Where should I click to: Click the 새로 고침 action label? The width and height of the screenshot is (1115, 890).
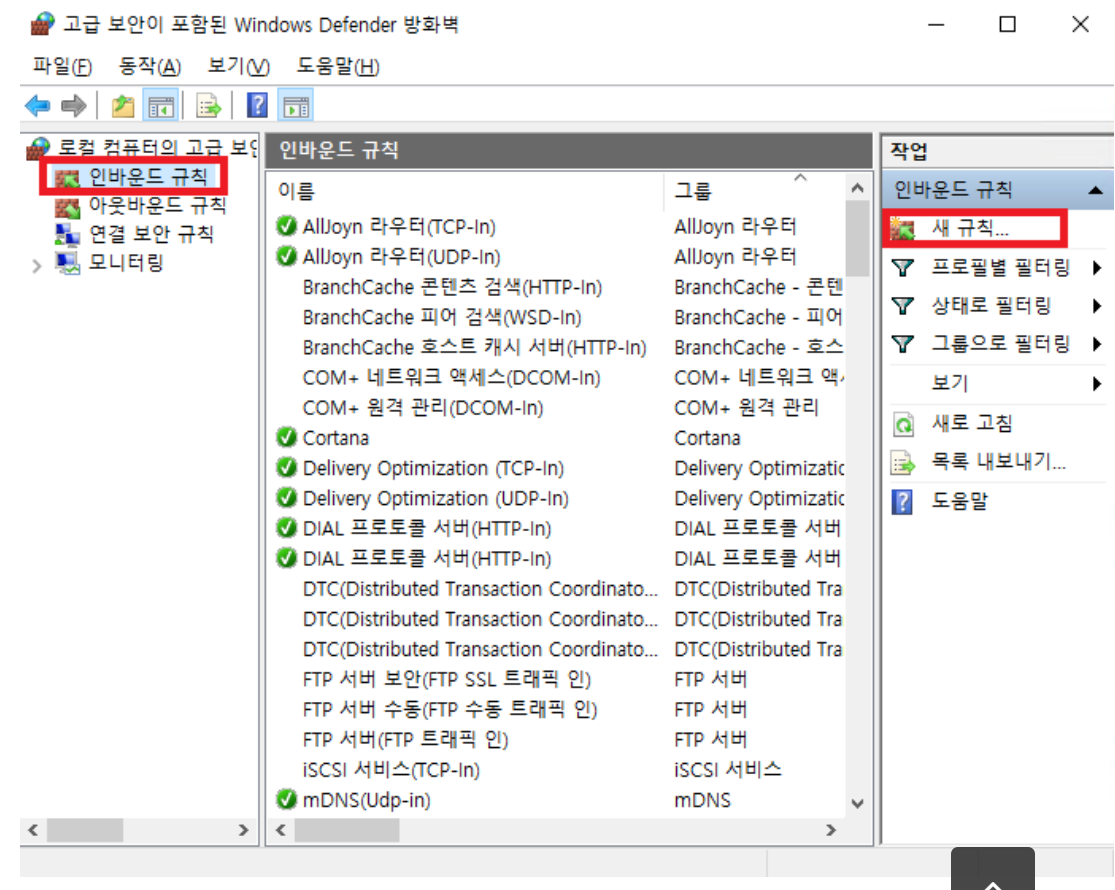[971, 424]
